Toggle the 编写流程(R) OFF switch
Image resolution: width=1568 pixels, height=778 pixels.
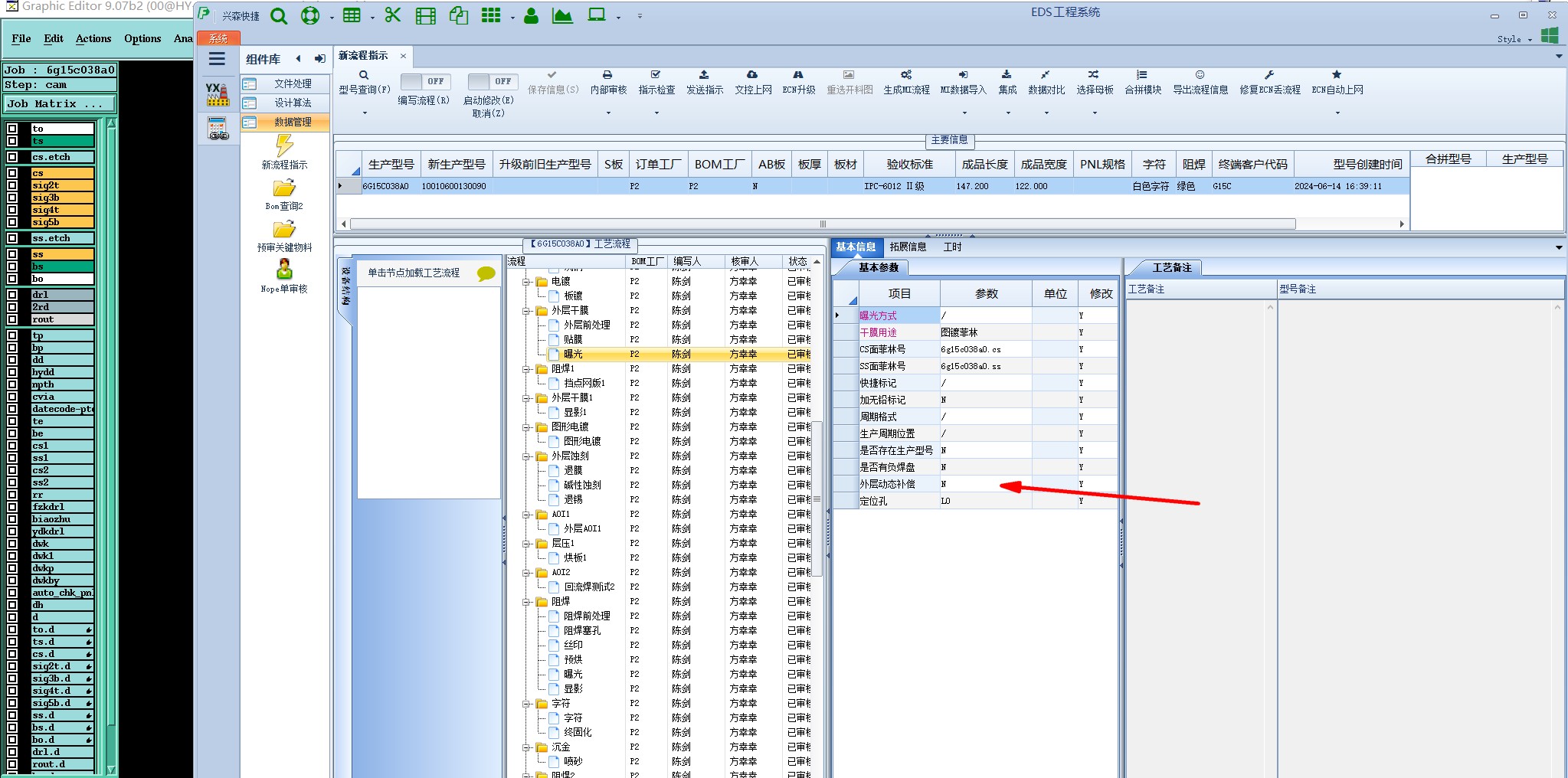coord(426,81)
